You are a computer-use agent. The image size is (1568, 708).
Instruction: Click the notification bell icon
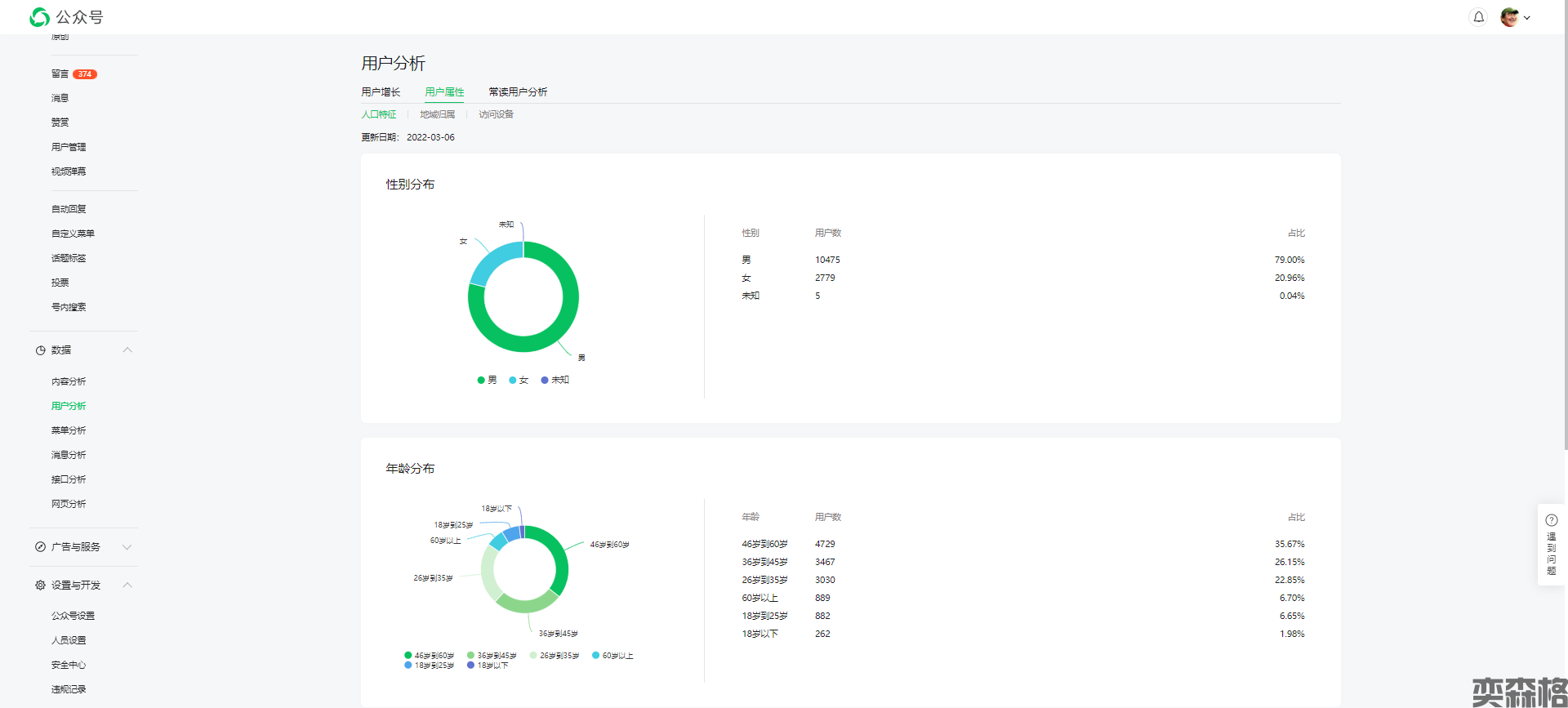pyautogui.click(x=1478, y=17)
